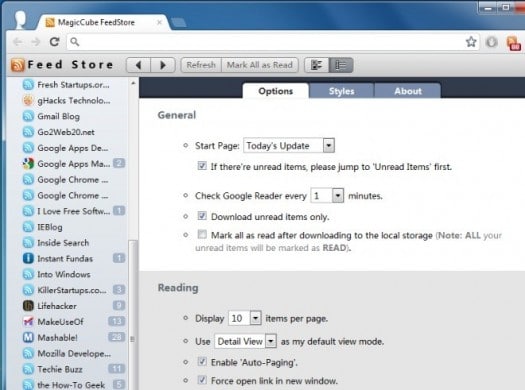Image resolution: width=525 pixels, height=390 pixels.
Task: Toggle jump to 'Unread Items' first checkbox
Action: point(202,166)
